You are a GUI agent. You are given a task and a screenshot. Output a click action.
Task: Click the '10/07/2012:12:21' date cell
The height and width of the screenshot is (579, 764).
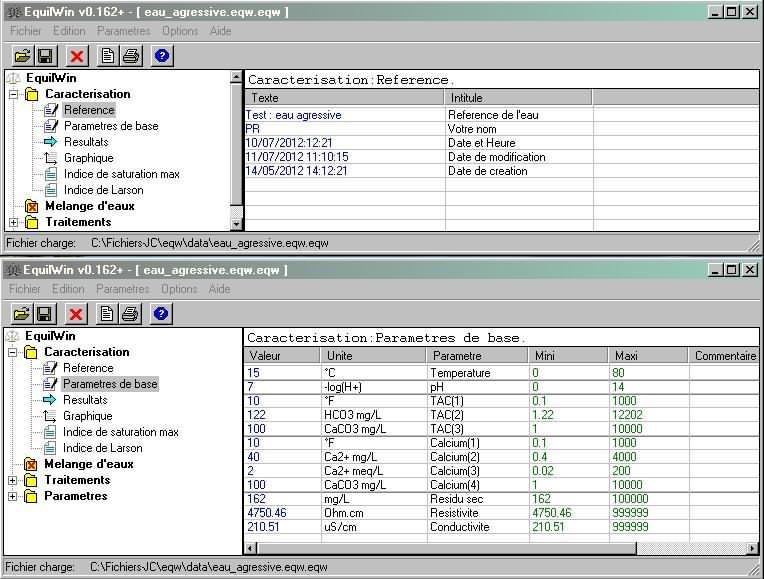click(x=344, y=143)
